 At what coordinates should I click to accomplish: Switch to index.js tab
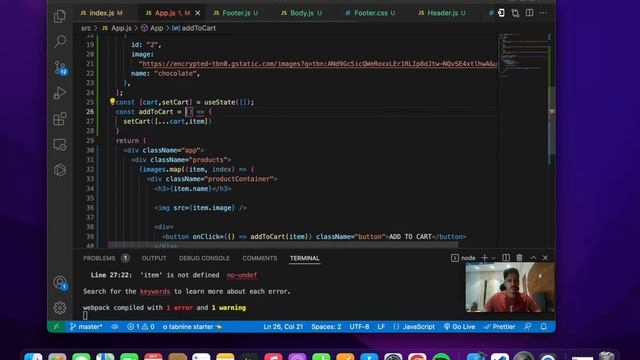tap(102, 13)
